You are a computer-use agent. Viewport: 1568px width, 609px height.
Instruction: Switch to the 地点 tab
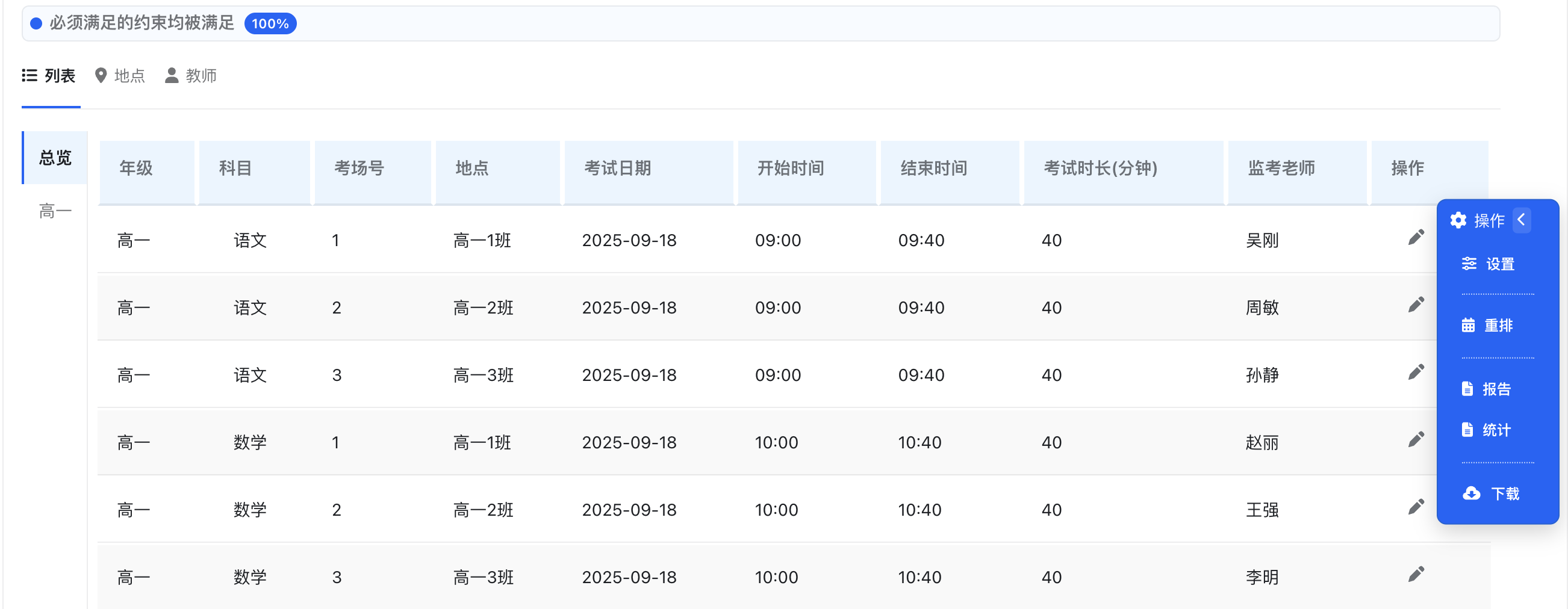119,75
